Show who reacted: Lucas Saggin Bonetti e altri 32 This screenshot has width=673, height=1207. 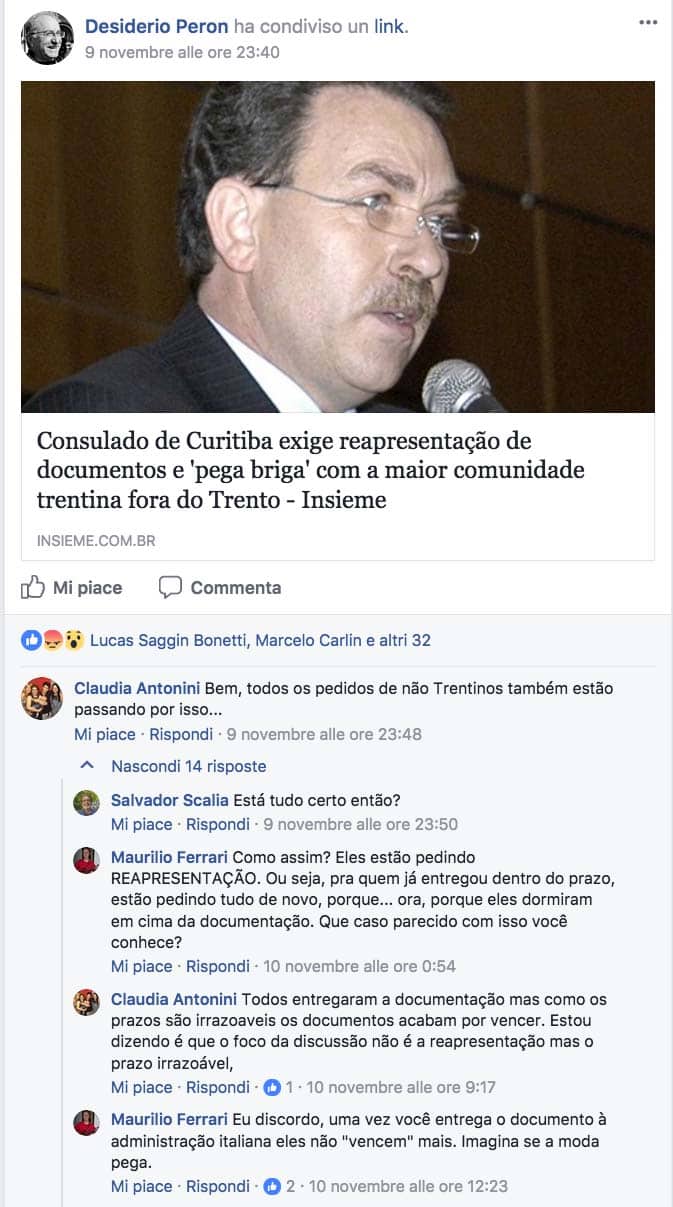coord(260,640)
